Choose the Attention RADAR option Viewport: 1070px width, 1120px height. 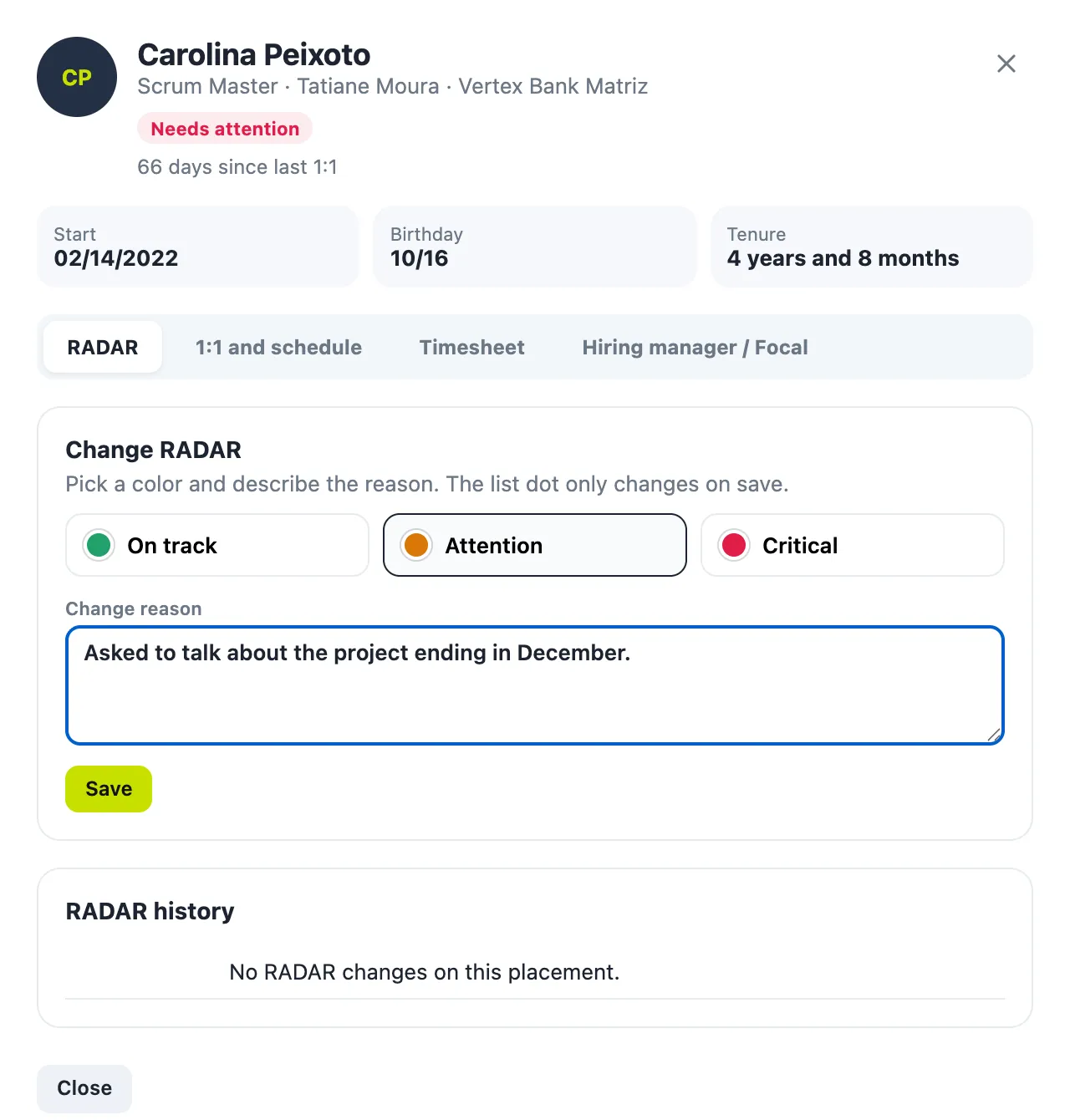click(535, 545)
